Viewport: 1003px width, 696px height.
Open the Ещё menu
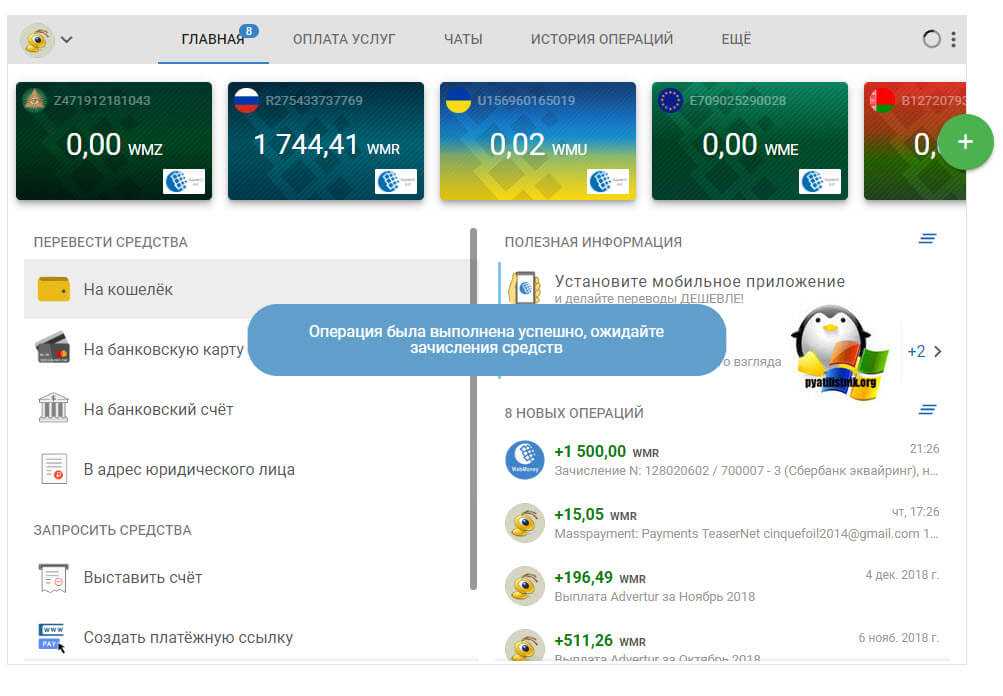coord(736,40)
